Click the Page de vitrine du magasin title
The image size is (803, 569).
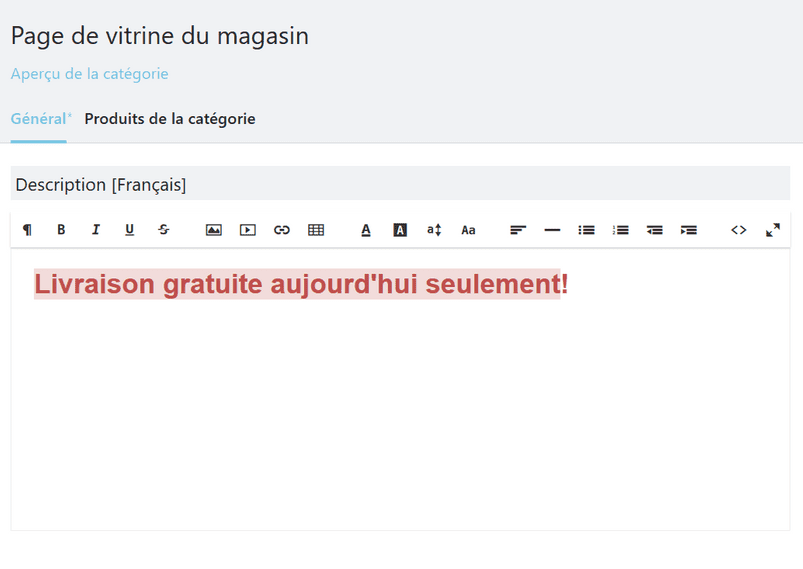(160, 36)
